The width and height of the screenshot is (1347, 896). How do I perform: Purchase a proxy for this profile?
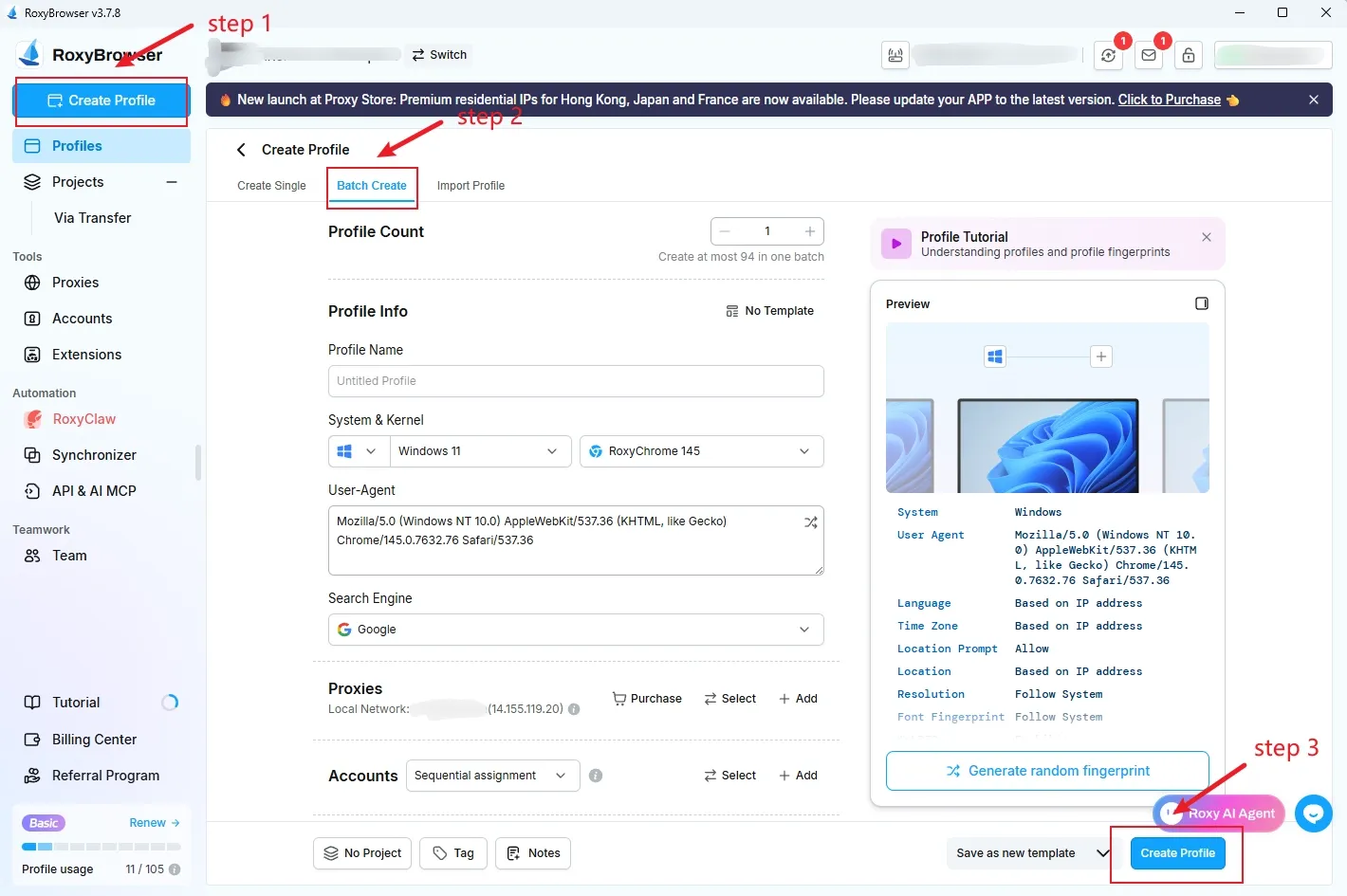point(647,698)
